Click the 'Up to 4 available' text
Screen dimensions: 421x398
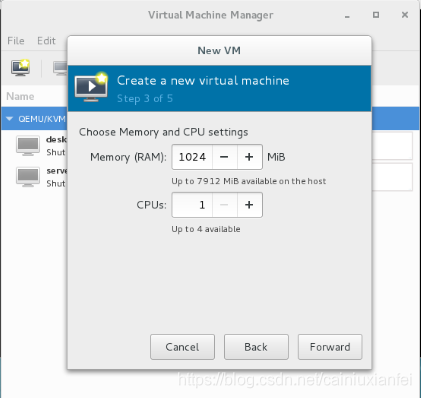click(x=206, y=229)
